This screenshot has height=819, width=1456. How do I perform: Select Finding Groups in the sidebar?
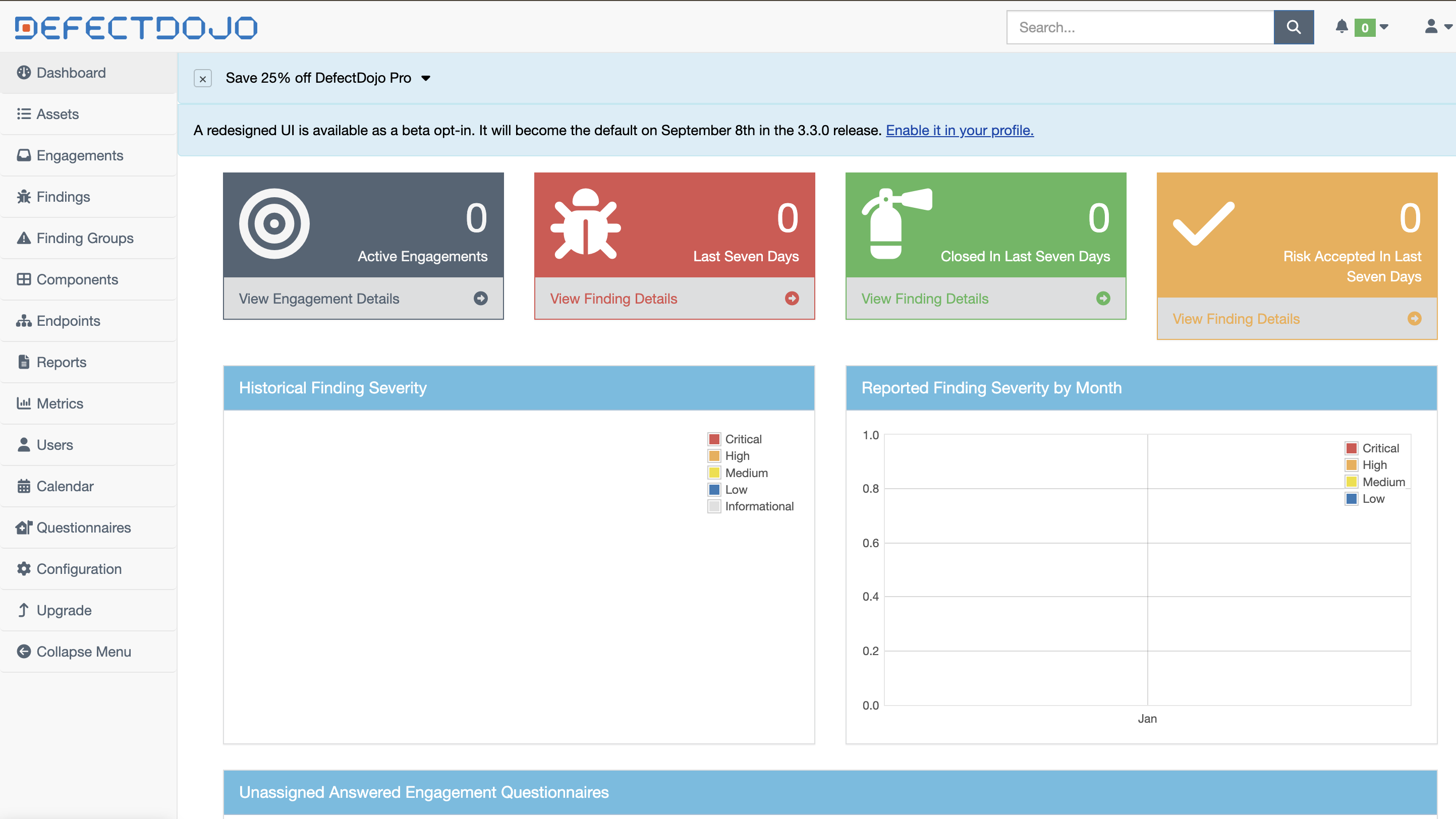(89, 238)
